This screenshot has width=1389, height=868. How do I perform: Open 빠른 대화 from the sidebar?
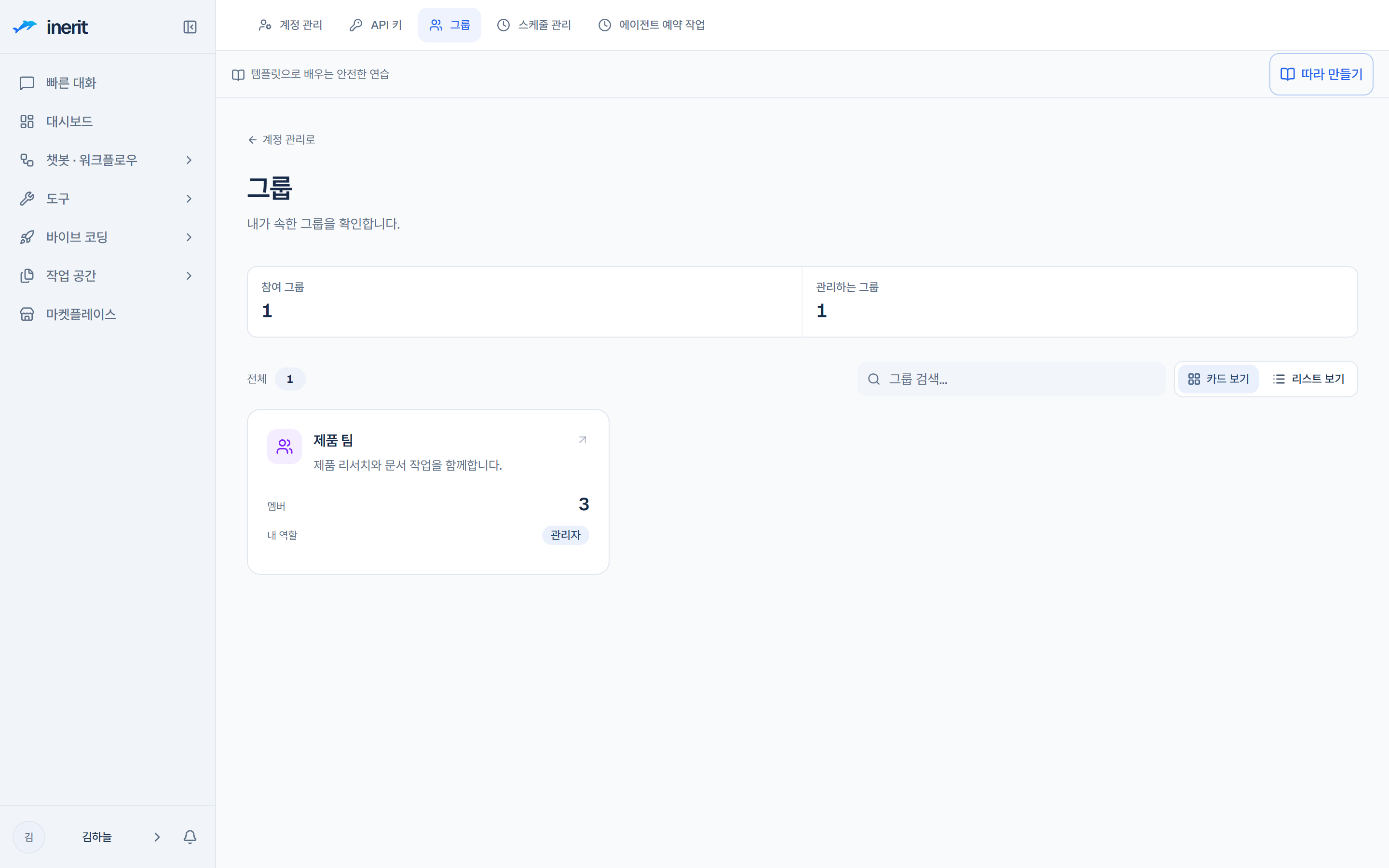108,82
